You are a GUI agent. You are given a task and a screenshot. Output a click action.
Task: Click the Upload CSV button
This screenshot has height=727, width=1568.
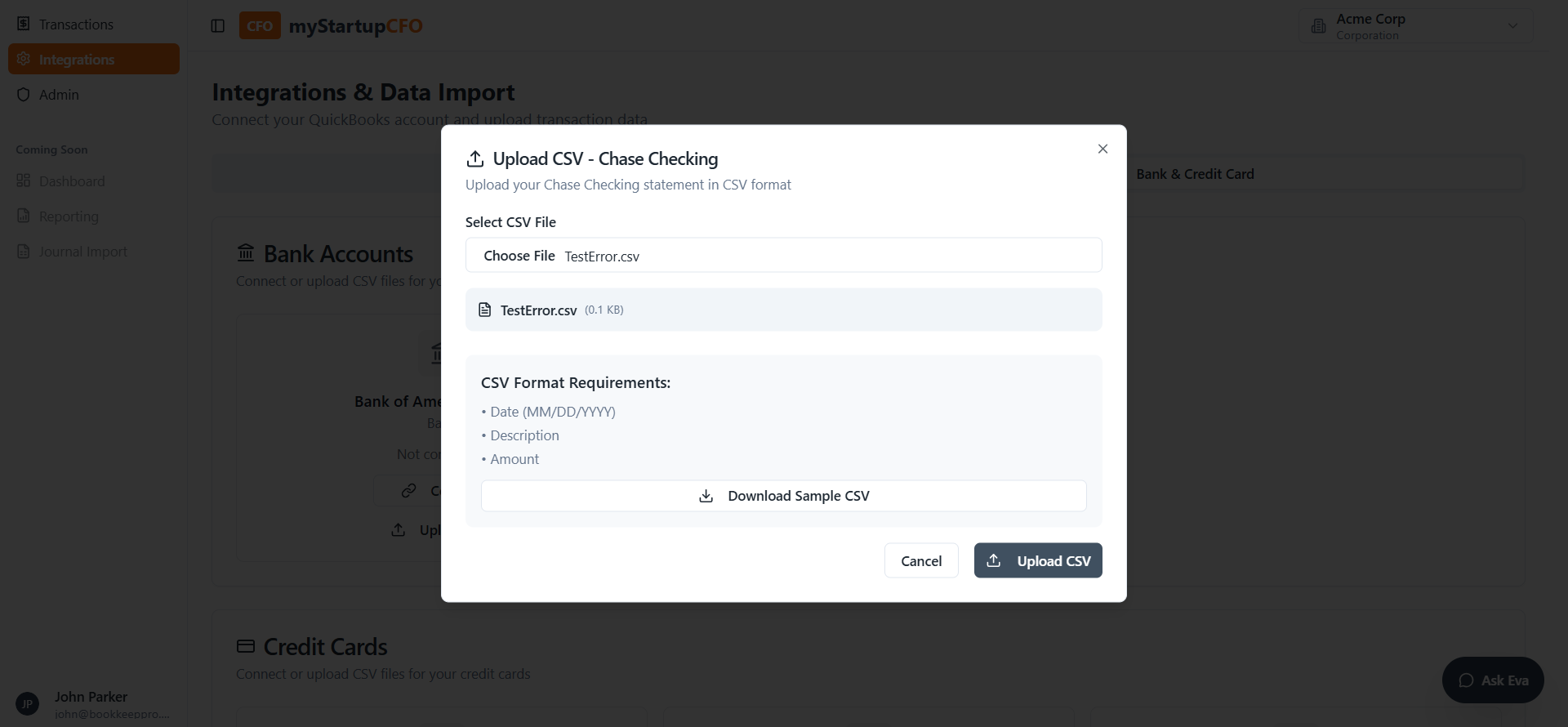(x=1037, y=560)
